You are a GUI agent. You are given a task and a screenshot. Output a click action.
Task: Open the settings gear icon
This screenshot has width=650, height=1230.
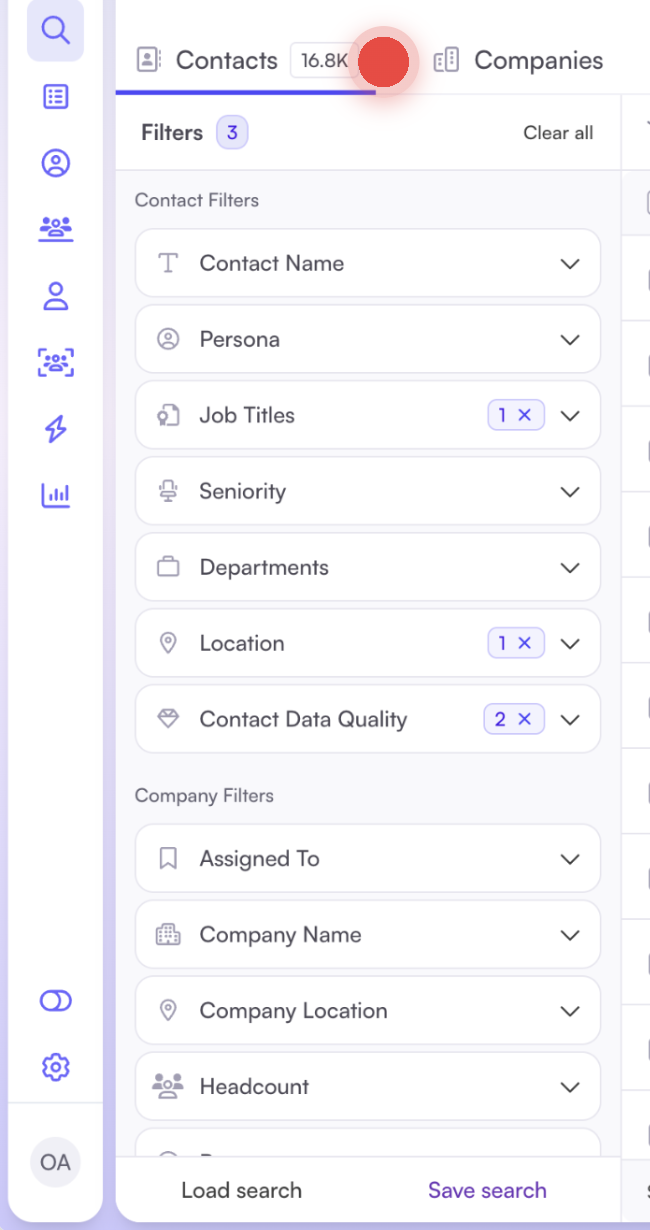[x=56, y=1067]
